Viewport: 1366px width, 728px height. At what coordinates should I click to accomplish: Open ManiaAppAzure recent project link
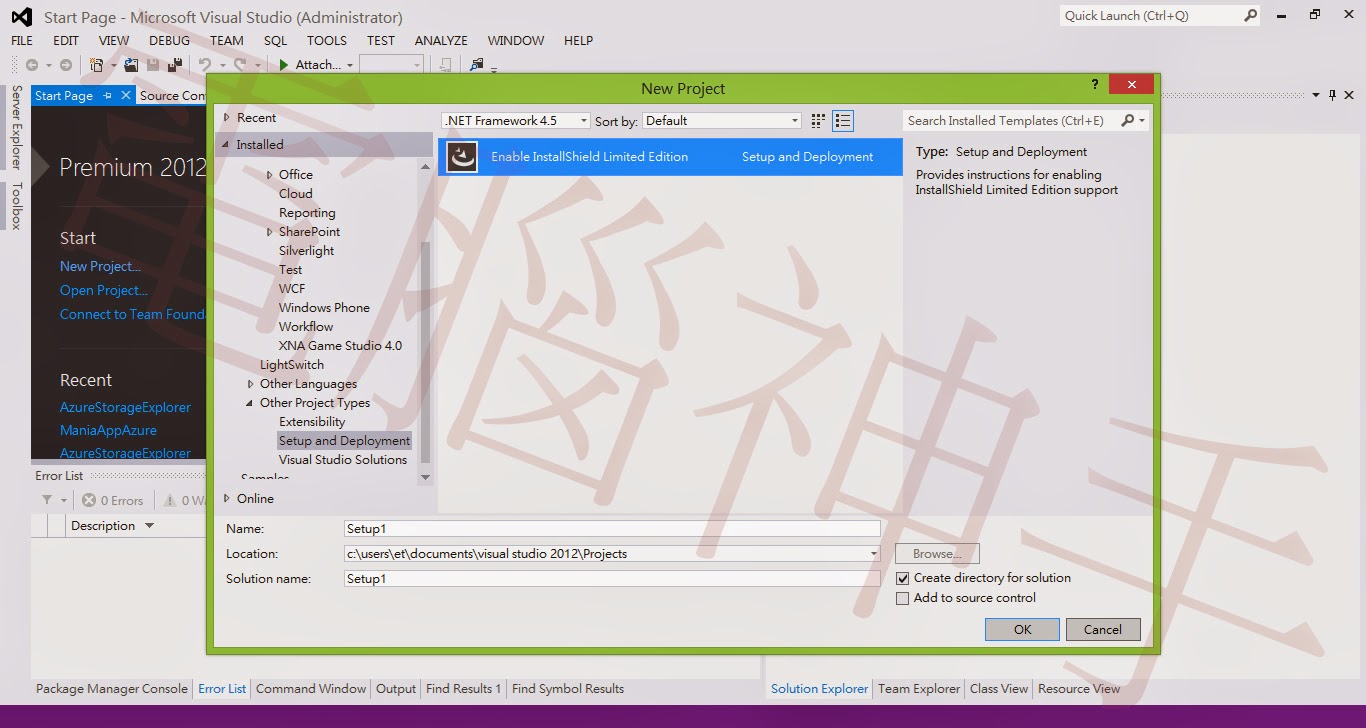(x=108, y=430)
